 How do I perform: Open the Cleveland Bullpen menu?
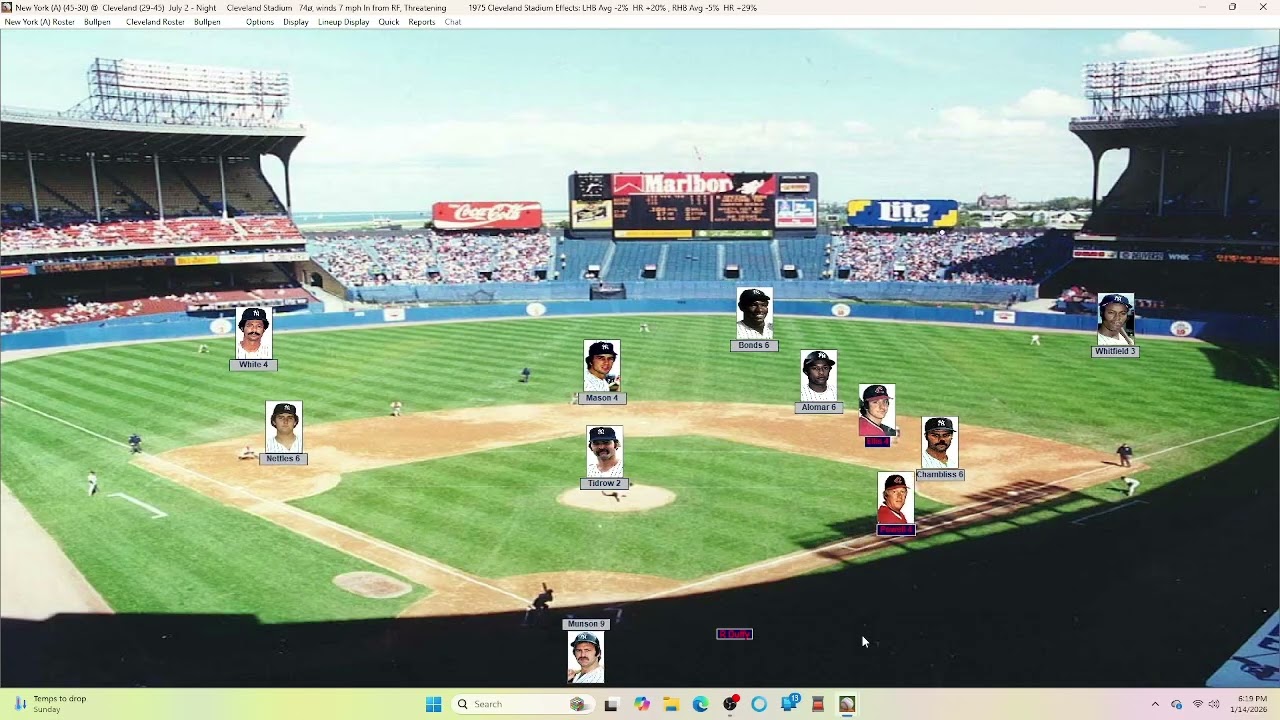[x=207, y=22]
